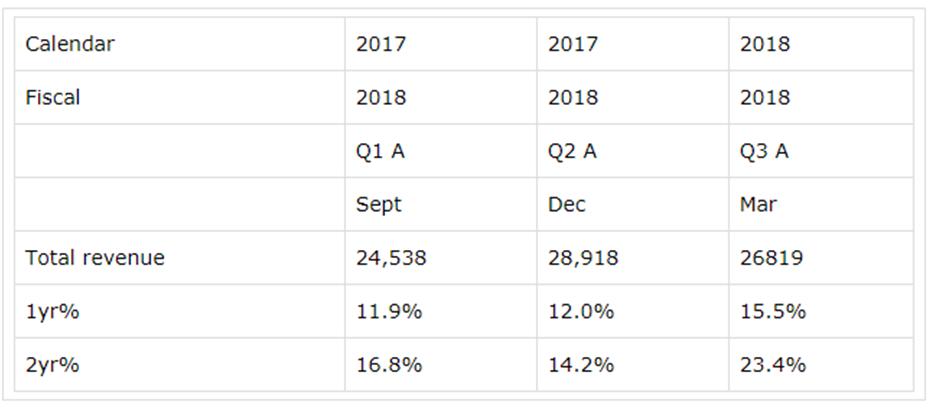The height and width of the screenshot is (408, 930).
Task: Select the Dec month cell
Action: (x=567, y=205)
